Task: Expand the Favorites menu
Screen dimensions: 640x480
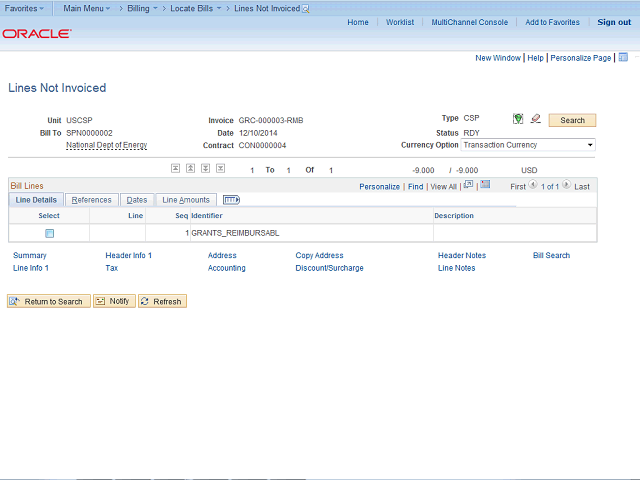Action: 25,8
